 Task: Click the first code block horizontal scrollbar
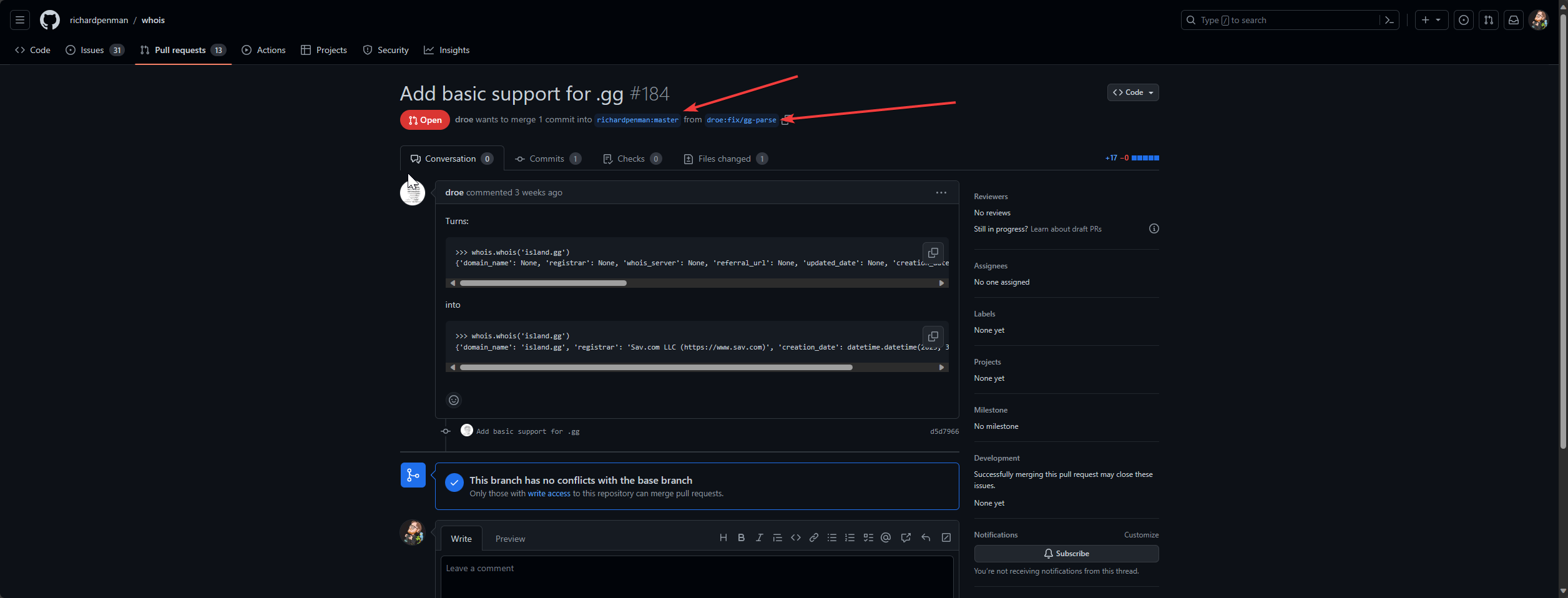point(543,283)
